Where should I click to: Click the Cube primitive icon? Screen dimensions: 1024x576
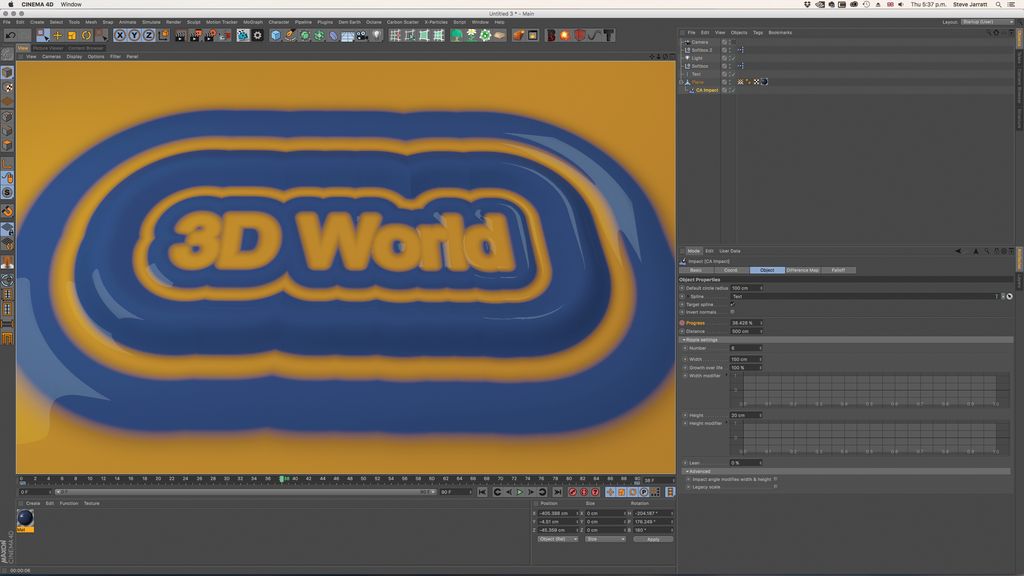(275, 36)
